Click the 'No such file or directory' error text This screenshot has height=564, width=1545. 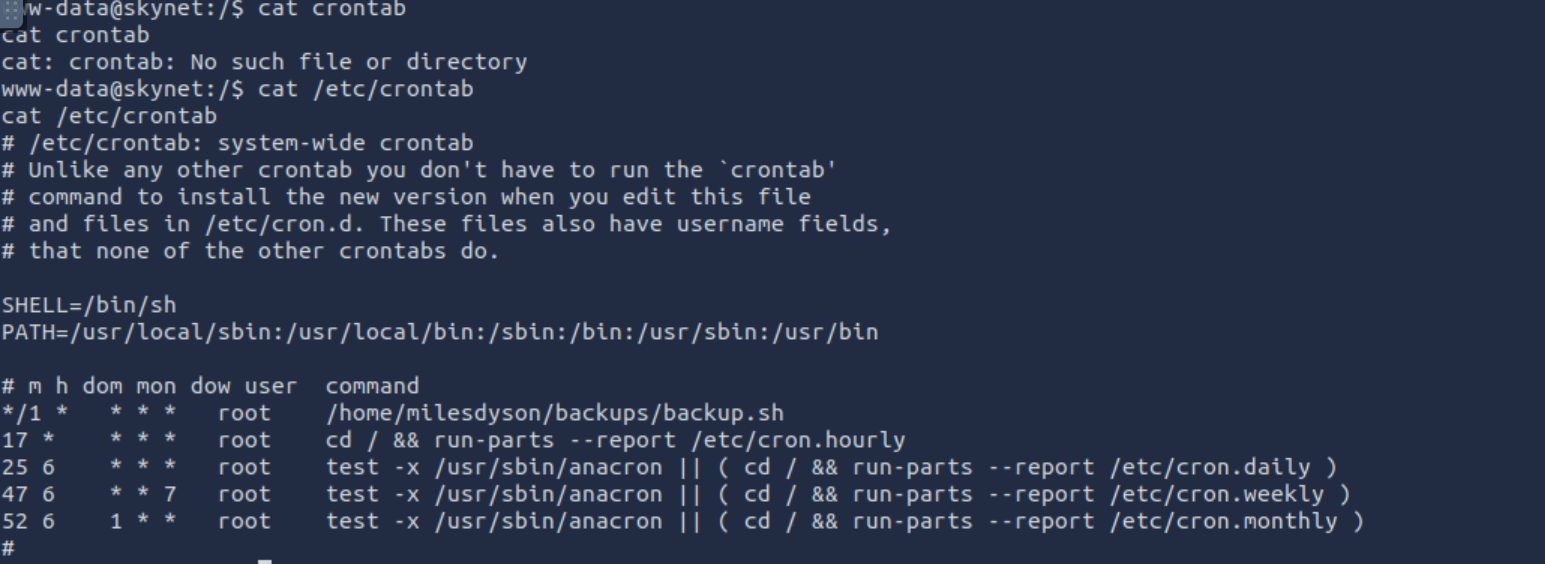pyautogui.click(x=358, y=62)
